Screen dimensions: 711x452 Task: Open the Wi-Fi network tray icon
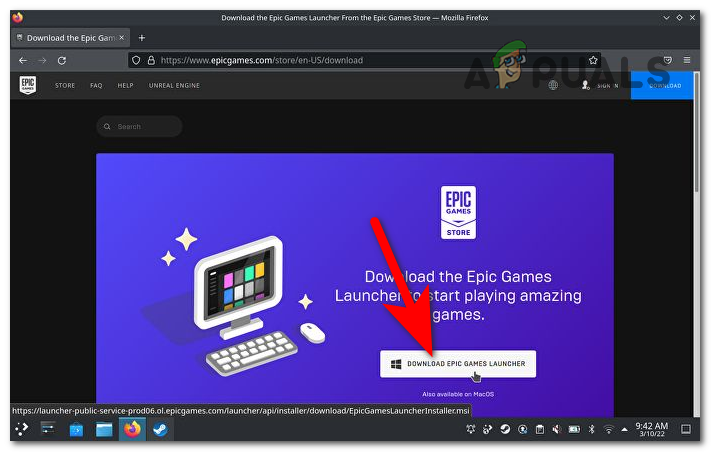coord(609,429)
